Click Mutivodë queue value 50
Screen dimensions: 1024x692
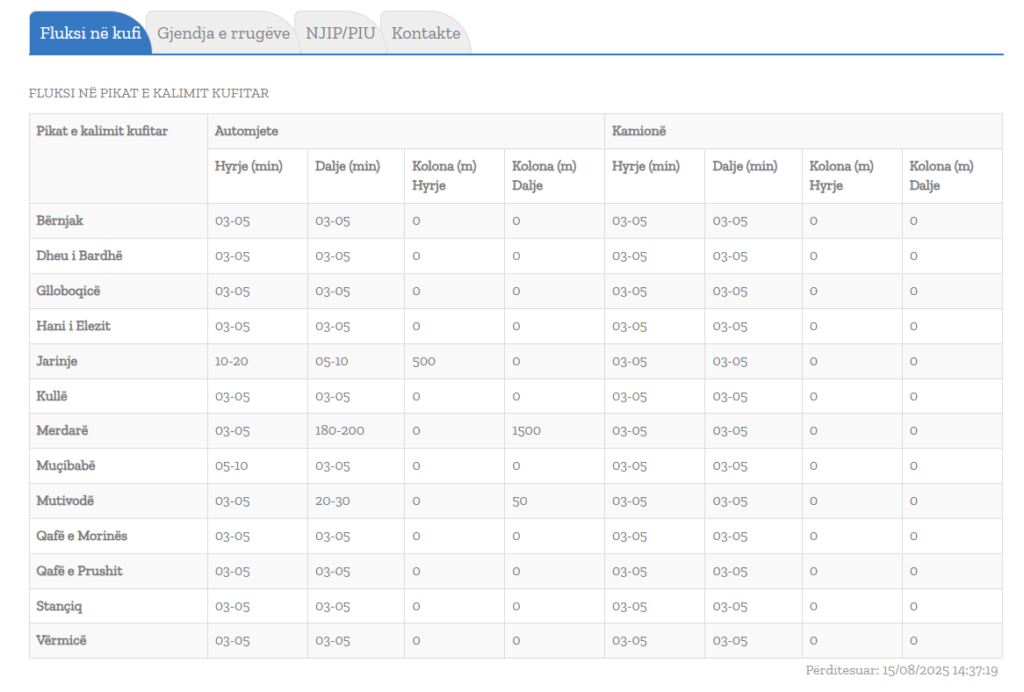(520, 501)
